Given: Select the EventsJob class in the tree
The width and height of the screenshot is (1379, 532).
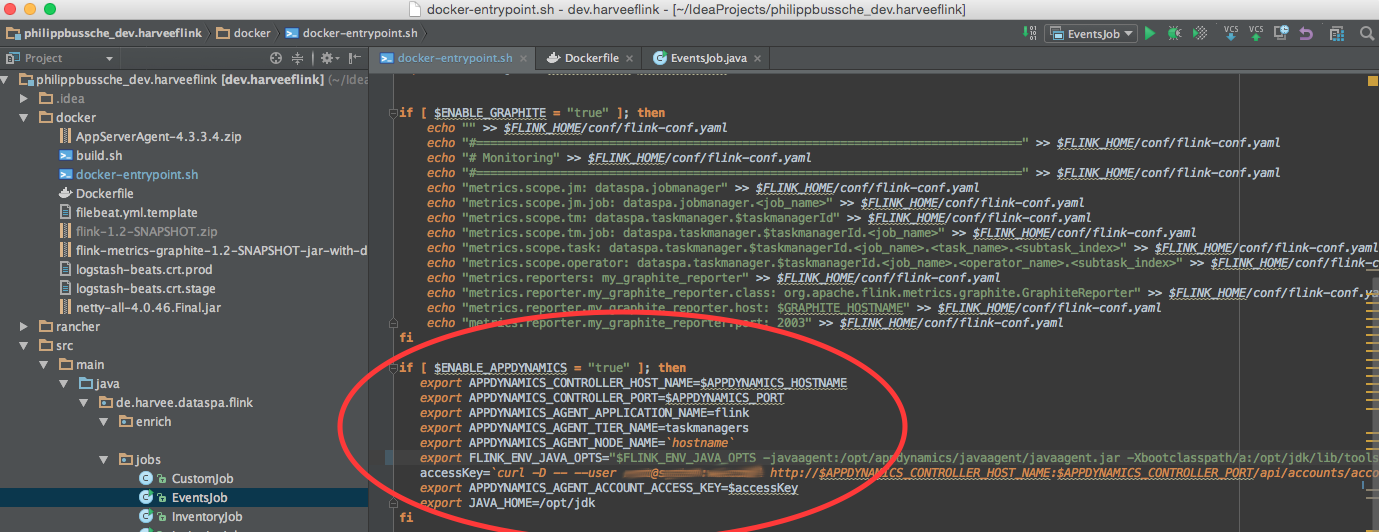Looking at the screenshot, I should [x=185, y=497].
